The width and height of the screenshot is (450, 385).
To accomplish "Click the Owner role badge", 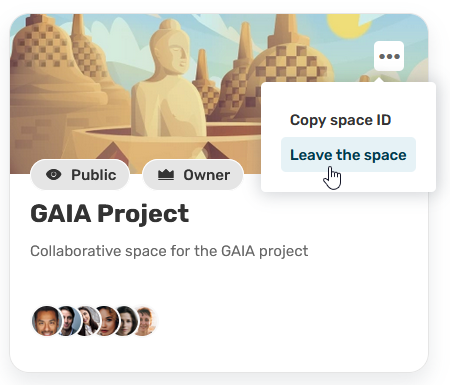I will pyautogui.click(x=193, y=175).
